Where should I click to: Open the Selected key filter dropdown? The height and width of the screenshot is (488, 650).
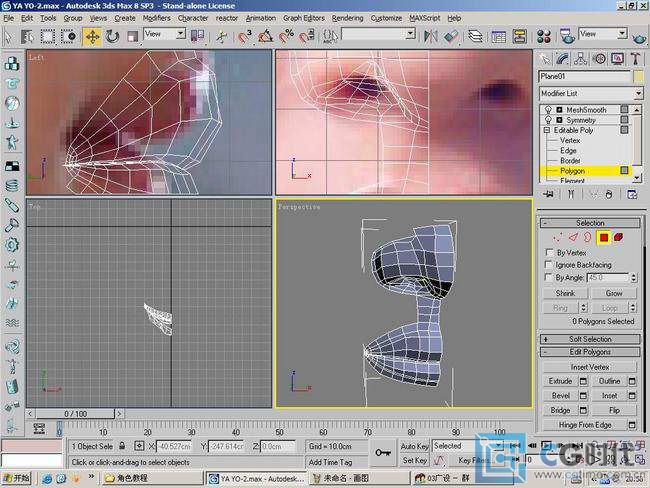(x=468, y=446)
